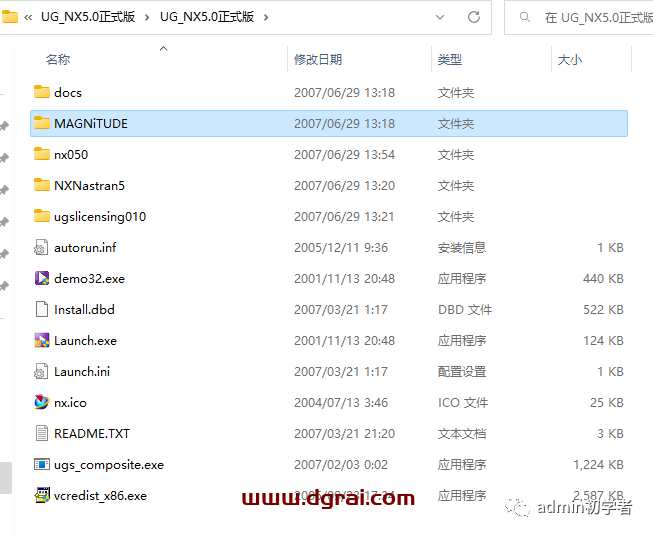The width and height of the screenshot is (653, 535).
Task: Click the demo32.exe application icon
Action: 42,278
